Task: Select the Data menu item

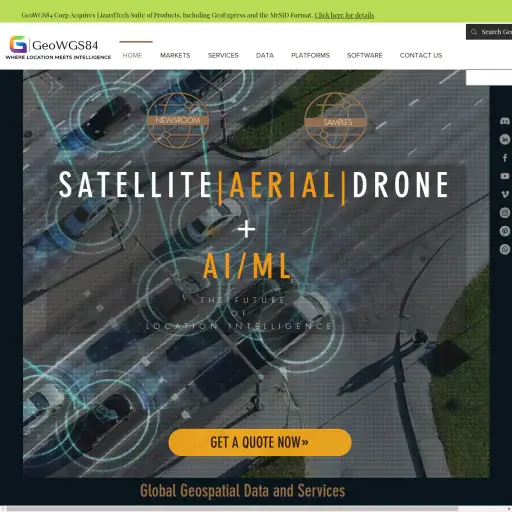Action: tap(265, 55)
